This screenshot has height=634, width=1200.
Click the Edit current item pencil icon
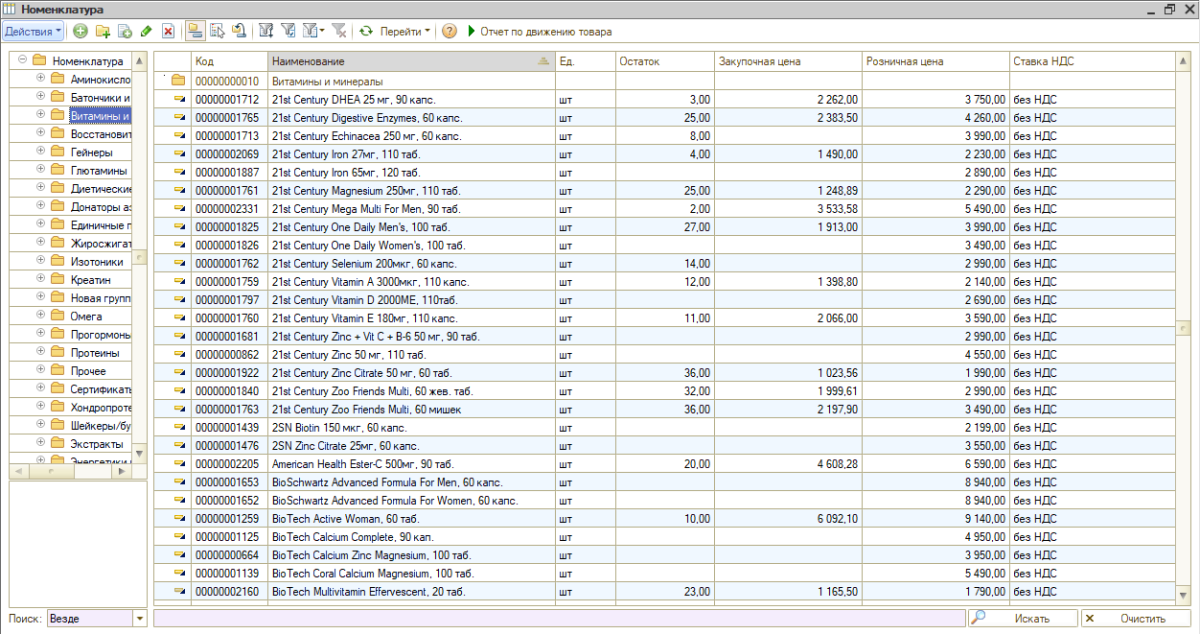point(146,32)
